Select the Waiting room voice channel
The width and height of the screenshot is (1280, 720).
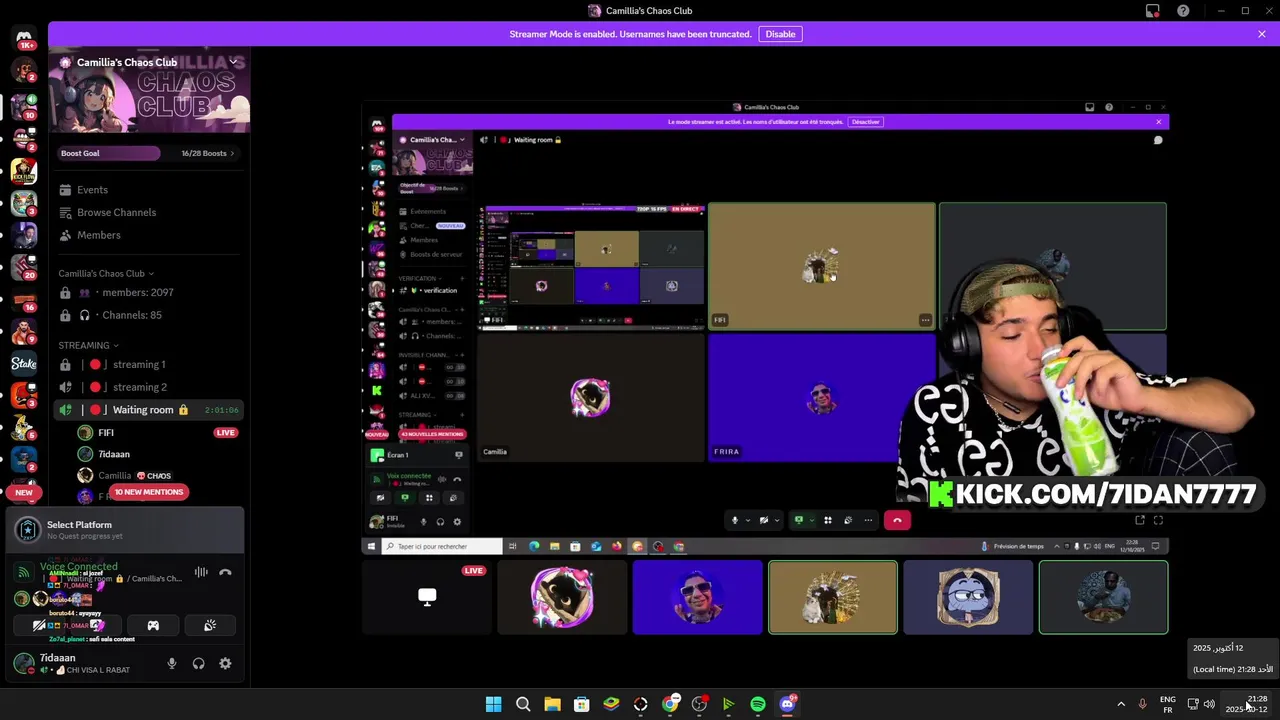(150, 410)
